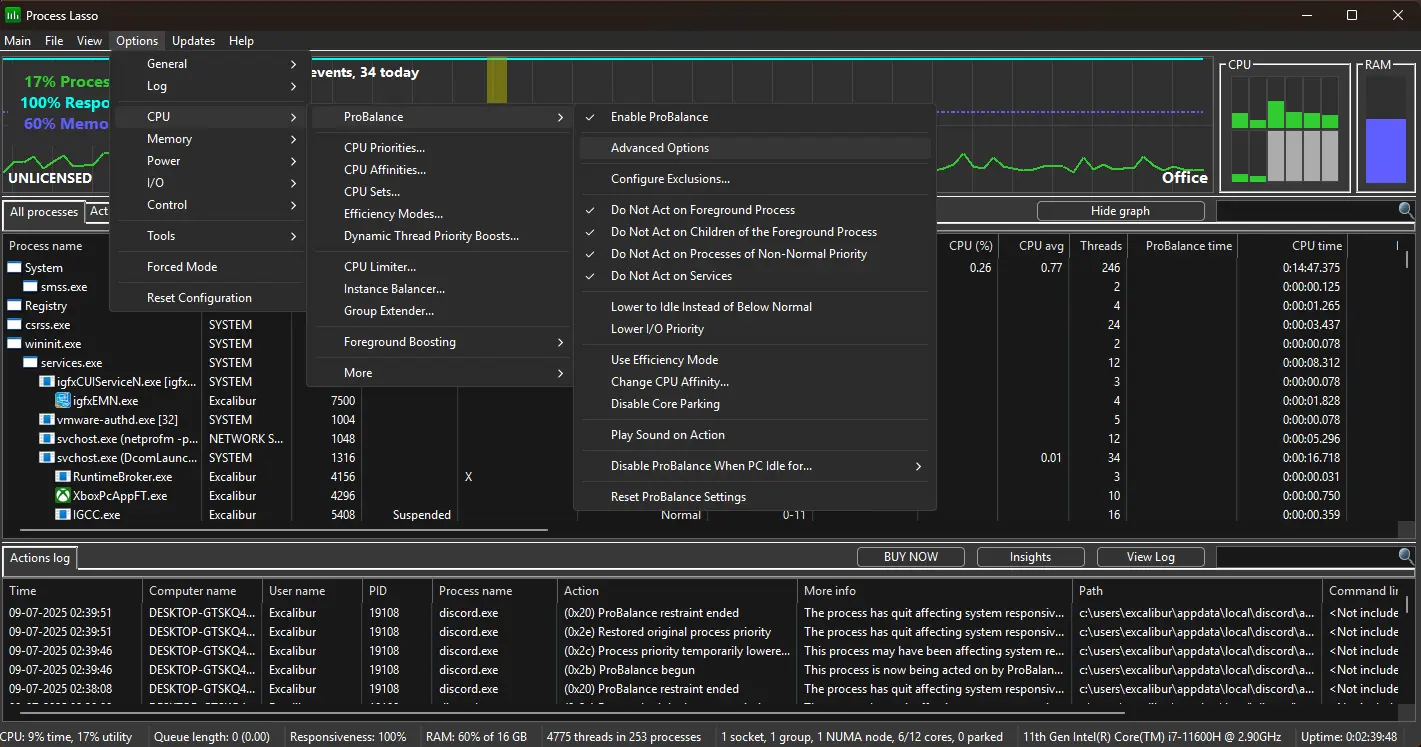Screen dimensions: 1421x747
Task: Enable Lower to Idle Instead of Below Normal
Action: click(x=755, y=307)
